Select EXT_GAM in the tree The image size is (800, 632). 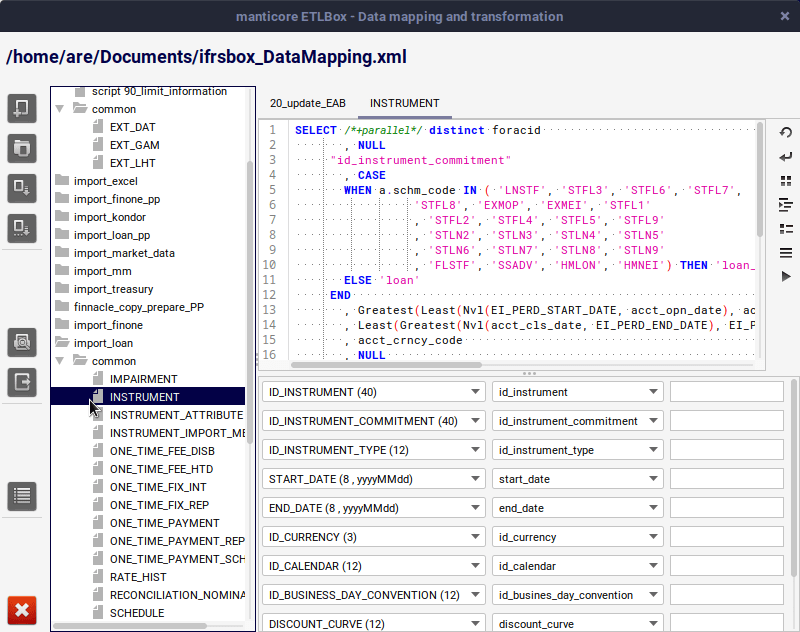pos(135,145)
